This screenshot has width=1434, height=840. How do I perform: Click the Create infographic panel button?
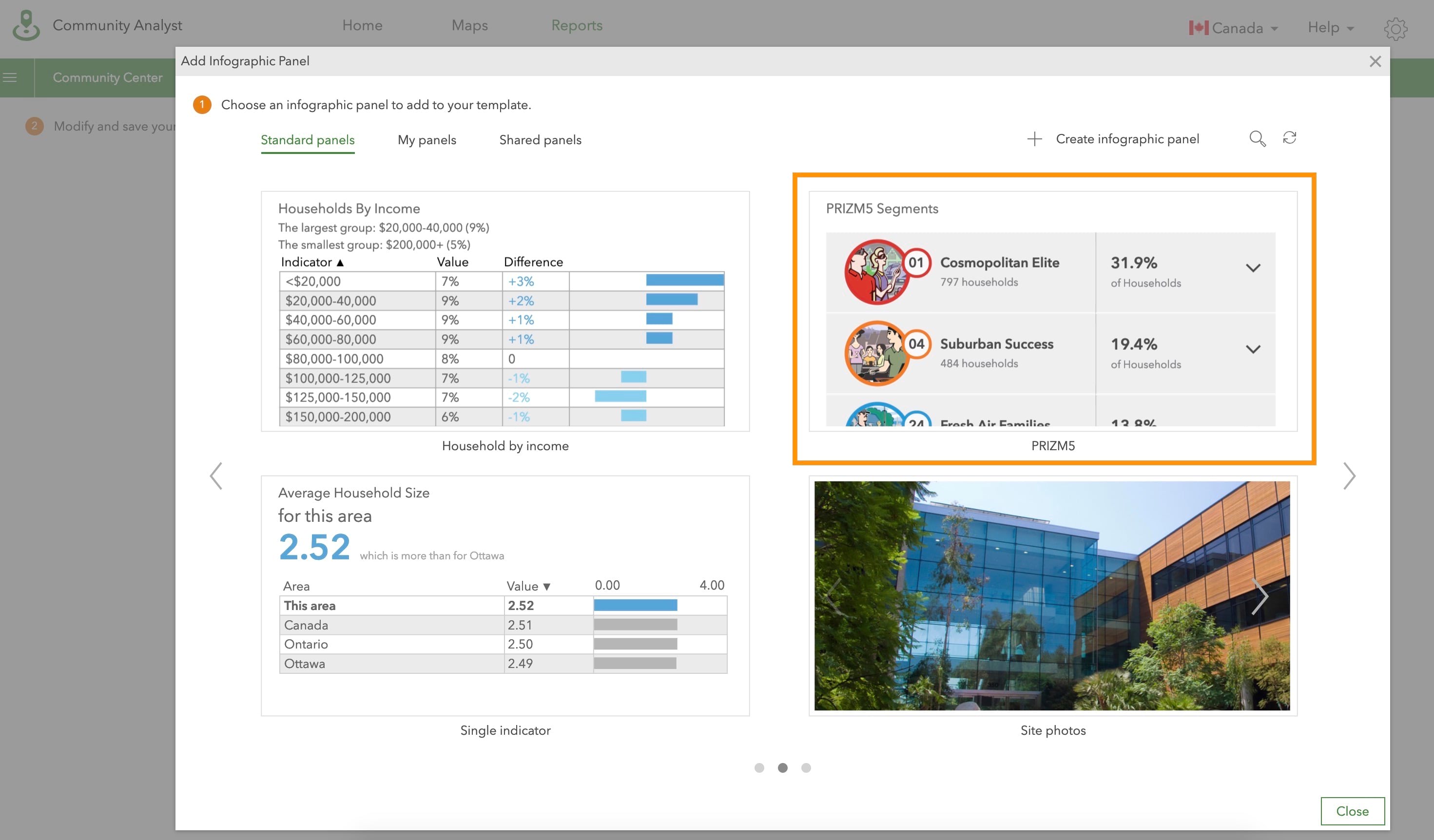[x=1113, y=139]
